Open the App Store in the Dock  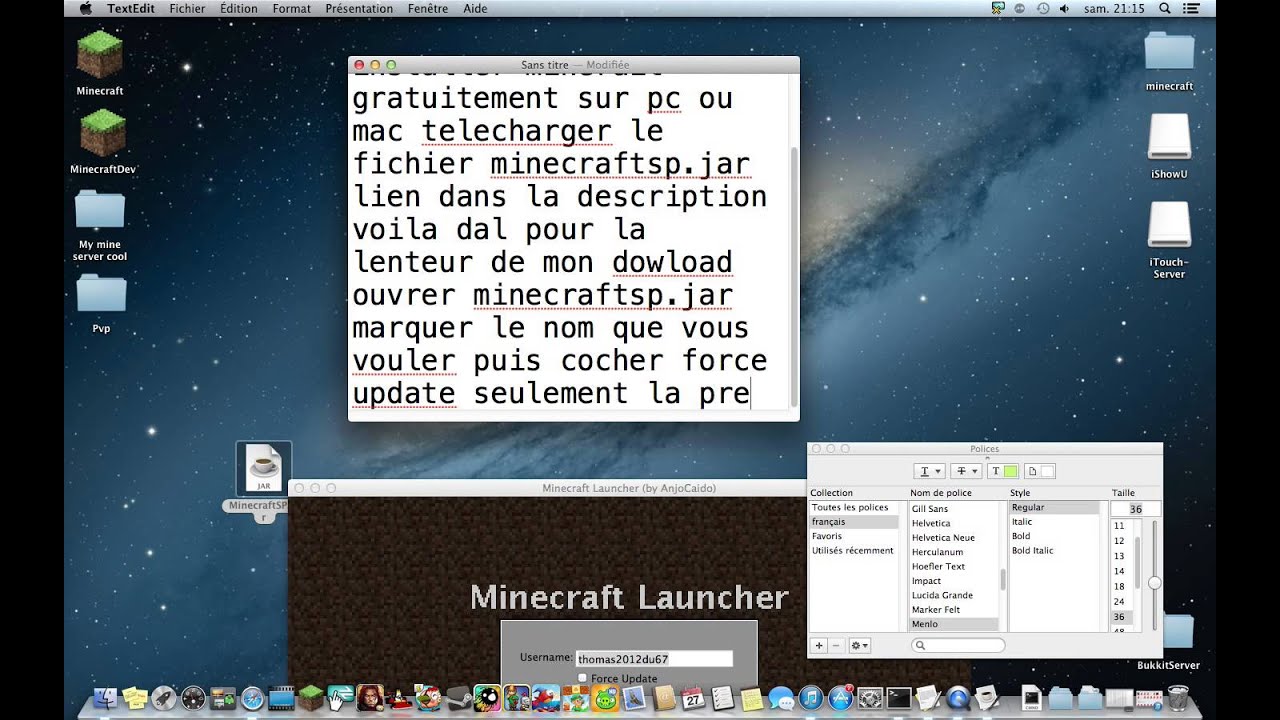click(840, 698)
